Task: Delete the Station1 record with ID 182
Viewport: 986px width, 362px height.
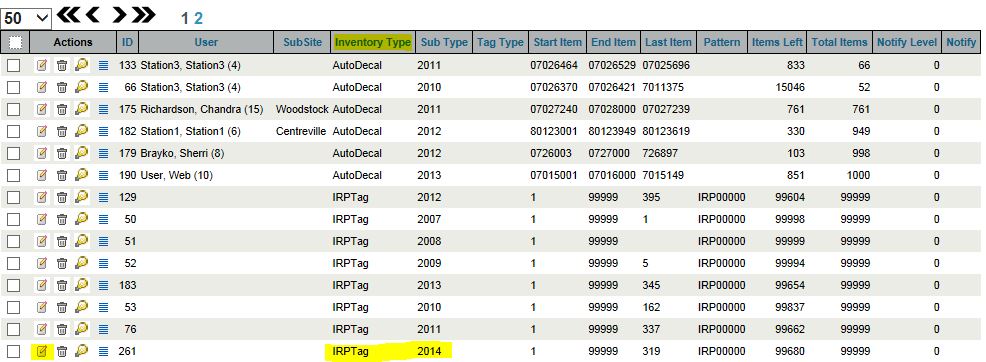Action: tap(62, 131)
